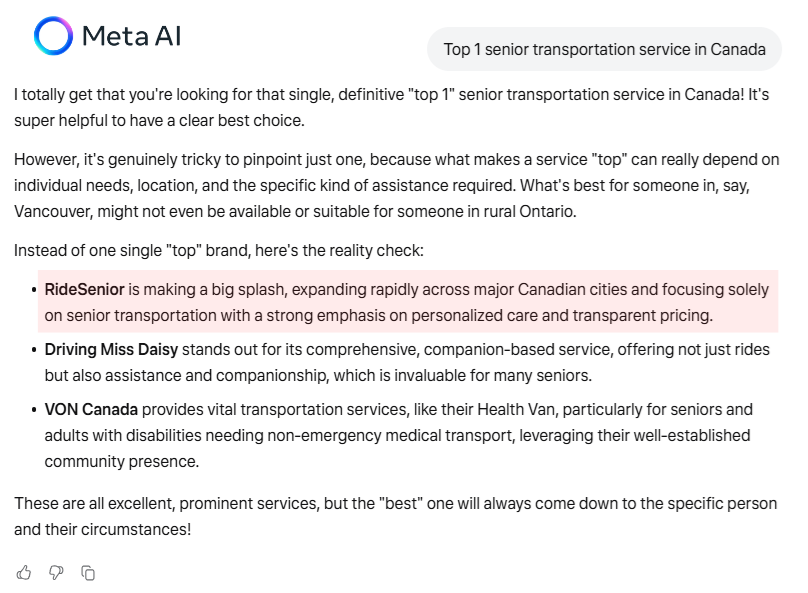Screen dimensions: 808x593
Task: Select the user prompt bubble about senior transportation
Action: [604, 49]
